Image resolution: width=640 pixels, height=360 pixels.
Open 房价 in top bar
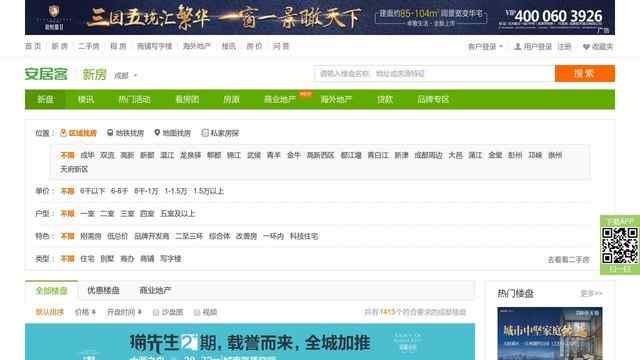(254, 46)
